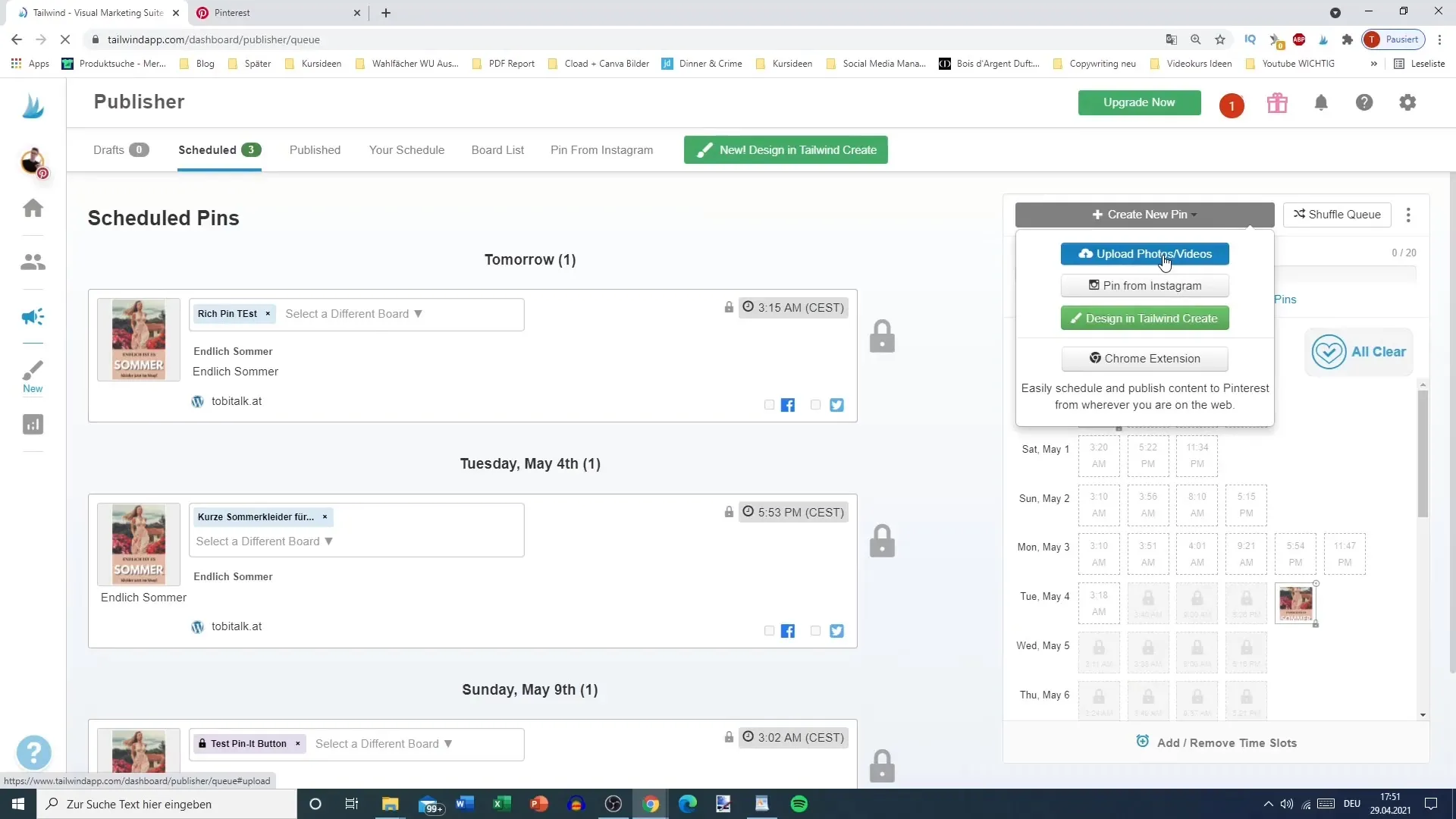Open the round help bubble bottom left
This screenshot has width=1456, height=819.
point(34,754)
